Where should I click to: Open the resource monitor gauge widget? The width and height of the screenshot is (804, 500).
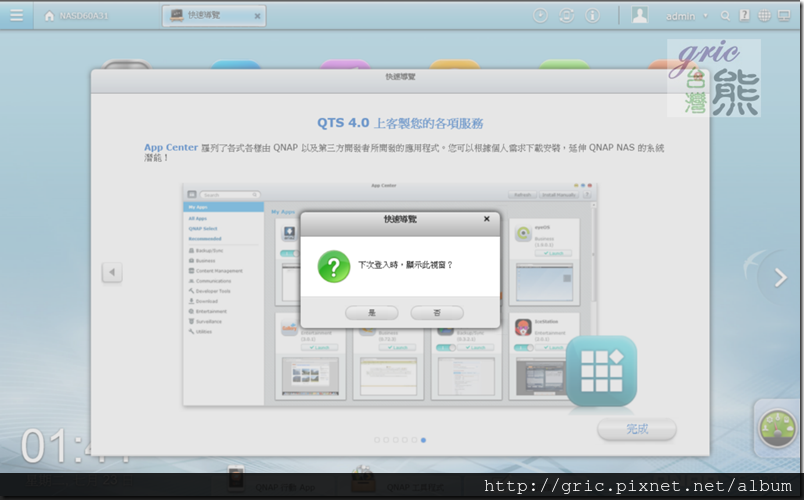click(x=777, y=428)
